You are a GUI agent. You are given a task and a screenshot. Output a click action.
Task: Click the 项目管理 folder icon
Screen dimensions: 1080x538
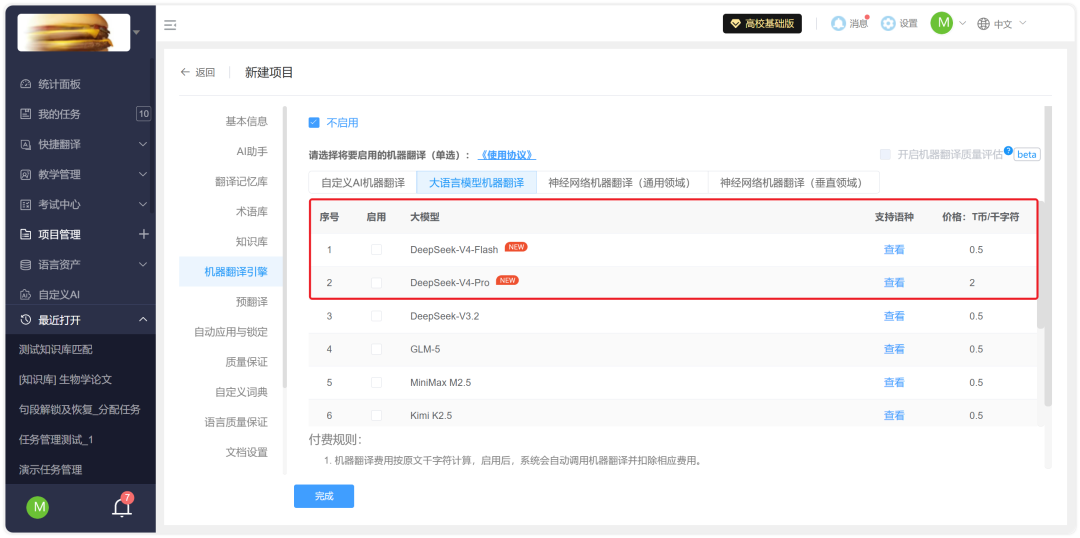[25, 234]
